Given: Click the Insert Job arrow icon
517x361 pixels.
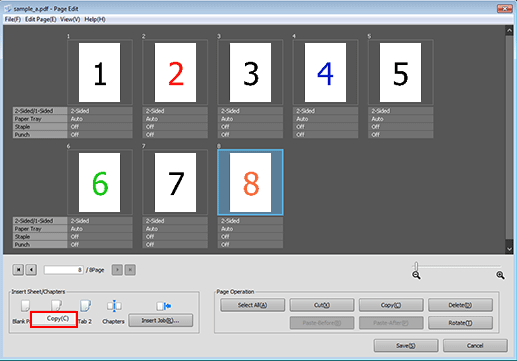Looking at the screenshot, I should (x=163, y=306).
